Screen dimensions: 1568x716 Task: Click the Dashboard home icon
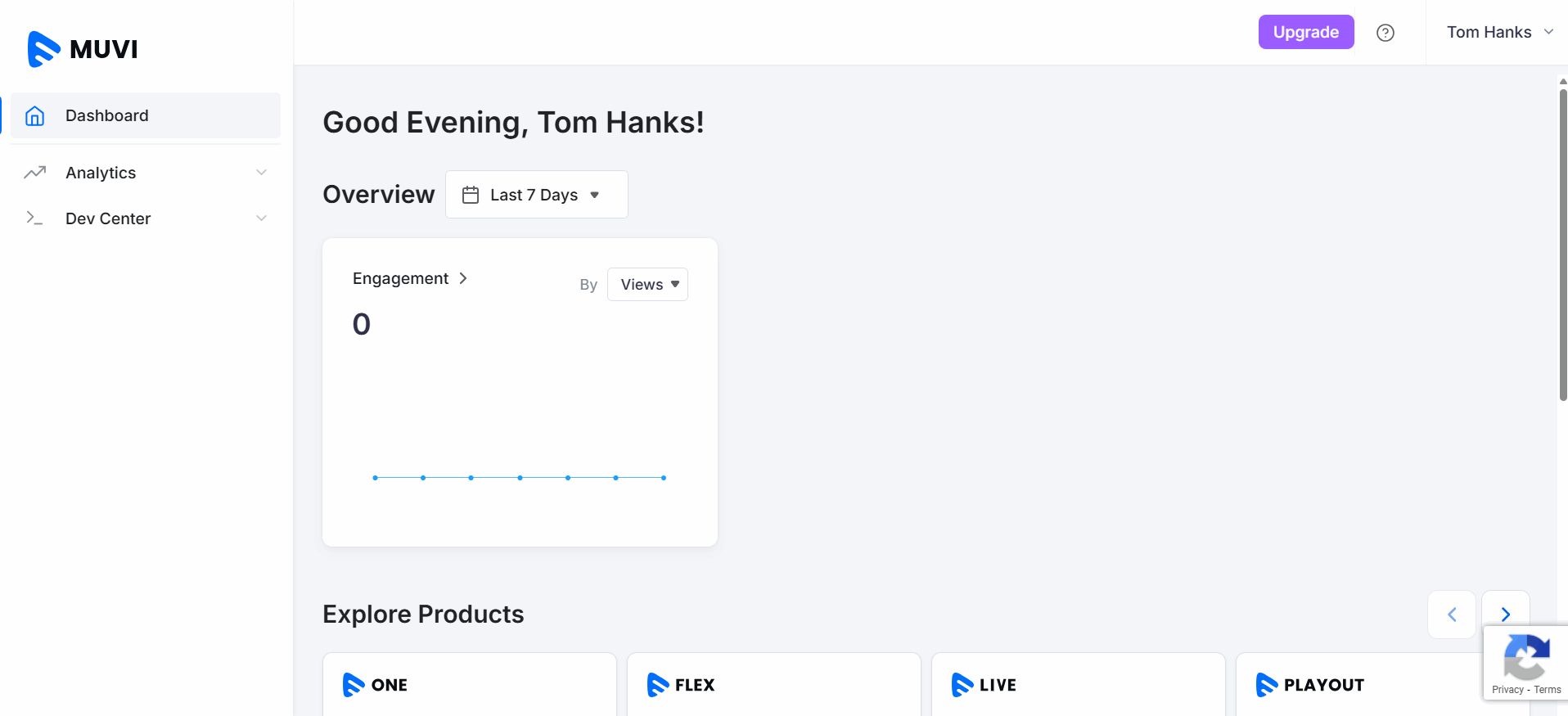pyautogui.click(x=34, y=116)
